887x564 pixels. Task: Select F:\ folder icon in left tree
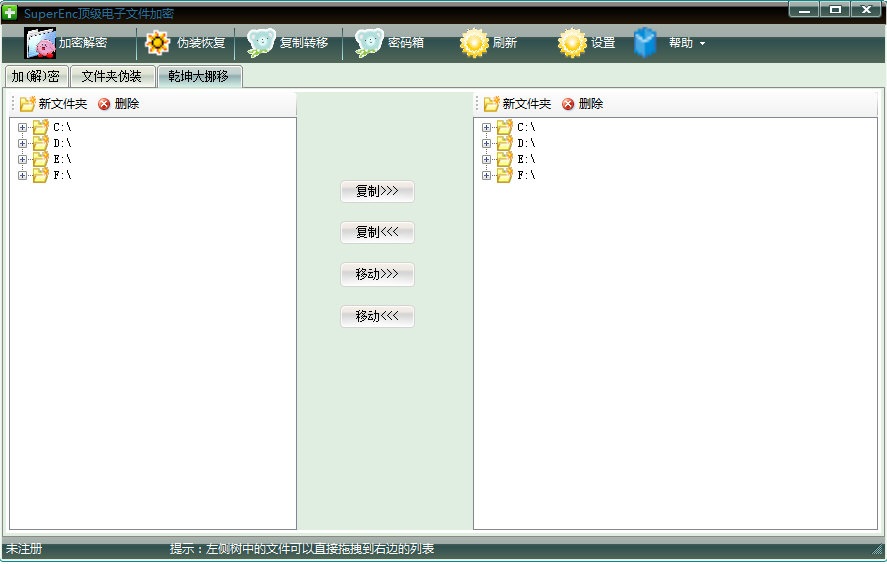41,175
